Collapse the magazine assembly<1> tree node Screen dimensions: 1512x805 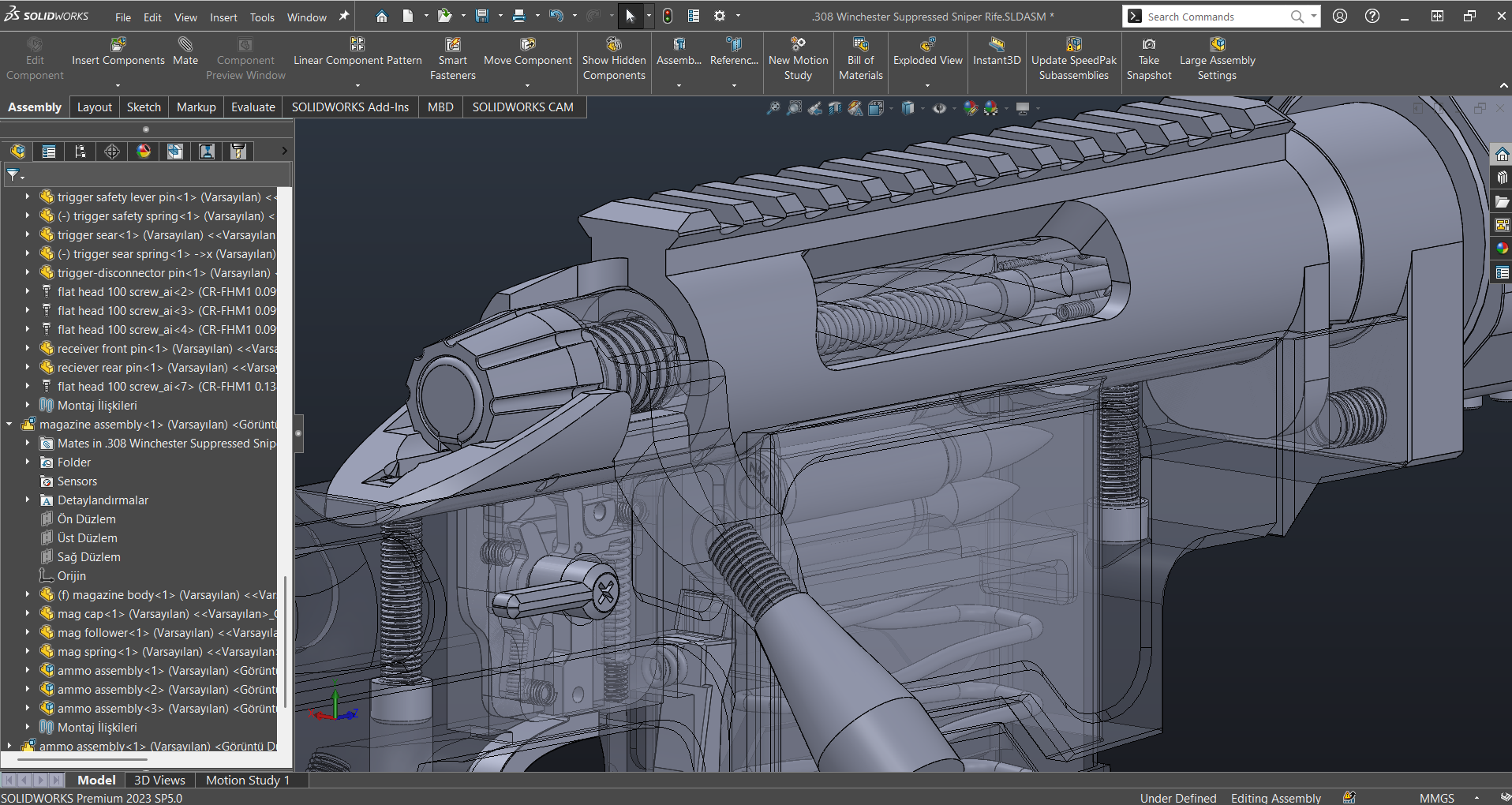9,425
